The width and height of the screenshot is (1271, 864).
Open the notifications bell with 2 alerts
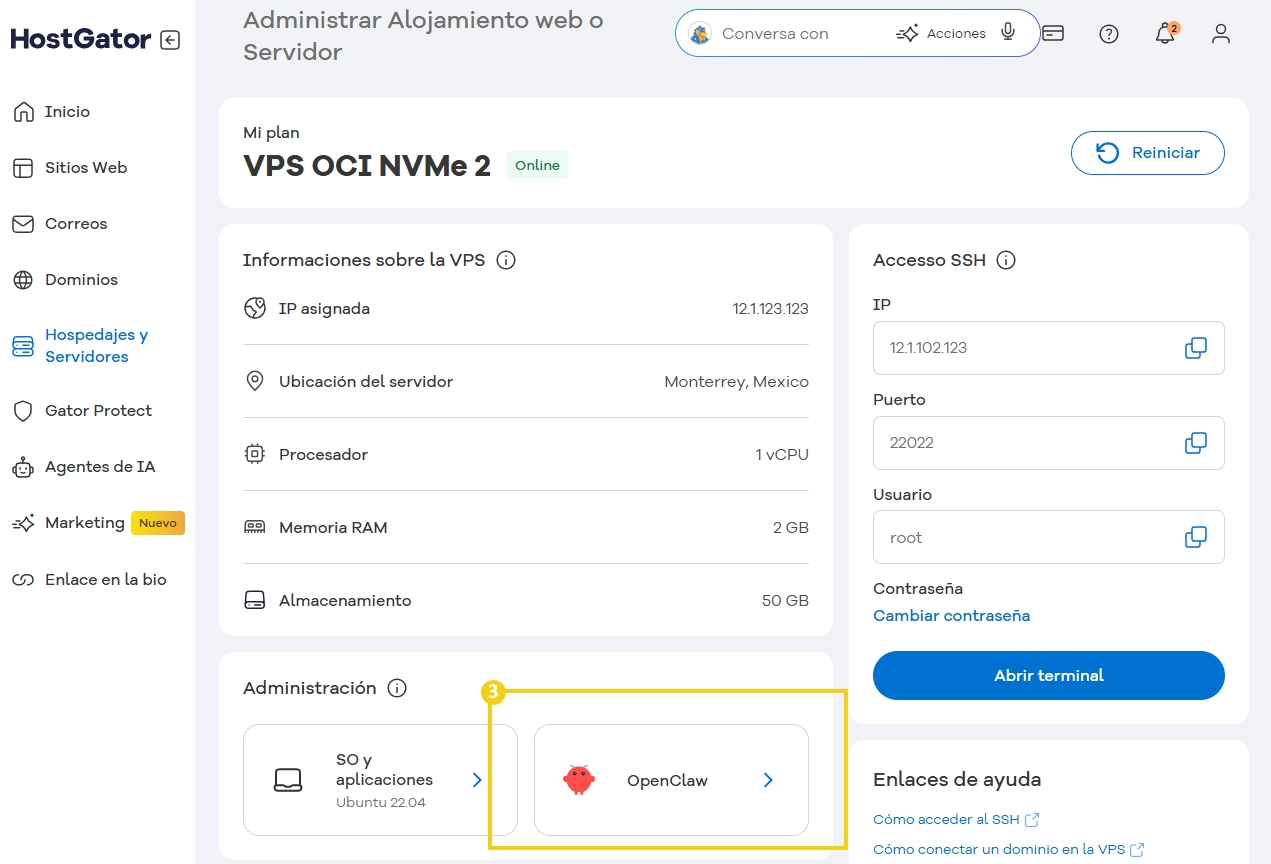(1164, 33)
